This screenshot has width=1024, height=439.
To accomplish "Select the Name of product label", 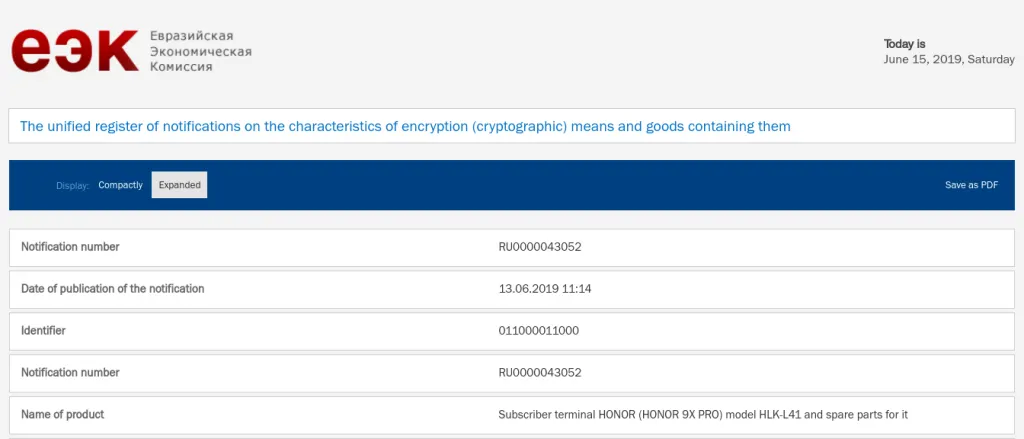I will (x=62, y=414).
